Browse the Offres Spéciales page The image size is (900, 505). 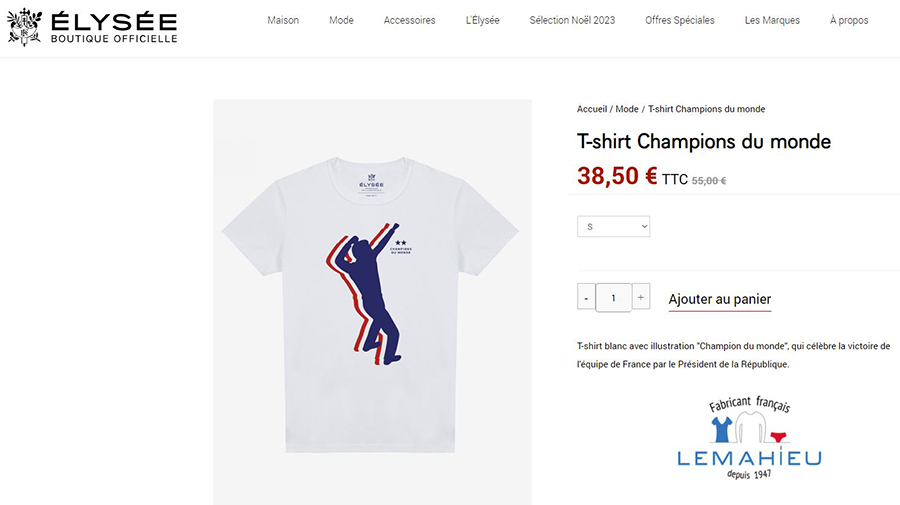[680, 21]
